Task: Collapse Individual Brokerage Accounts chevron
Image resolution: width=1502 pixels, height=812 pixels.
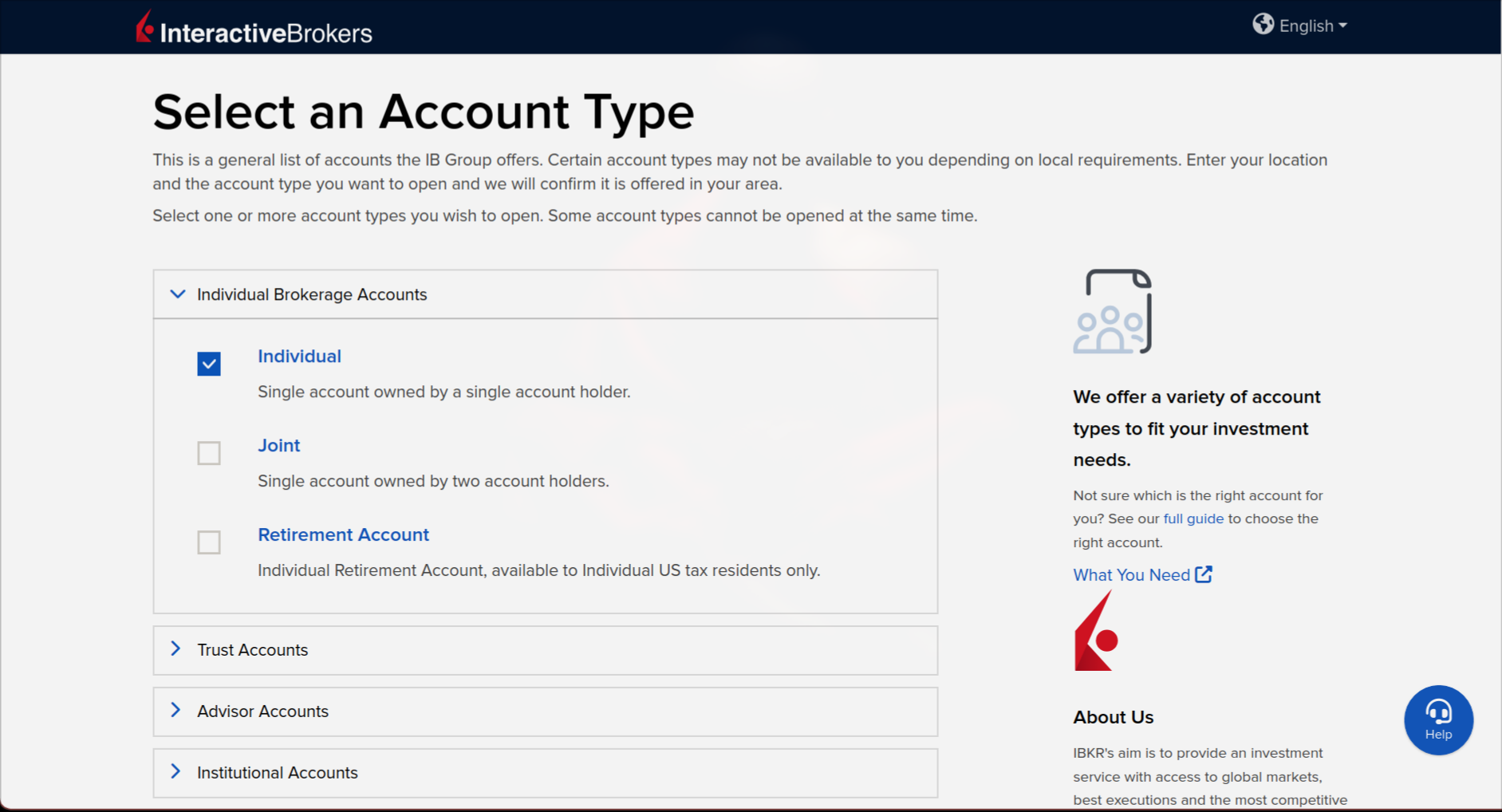Action: 177,294
